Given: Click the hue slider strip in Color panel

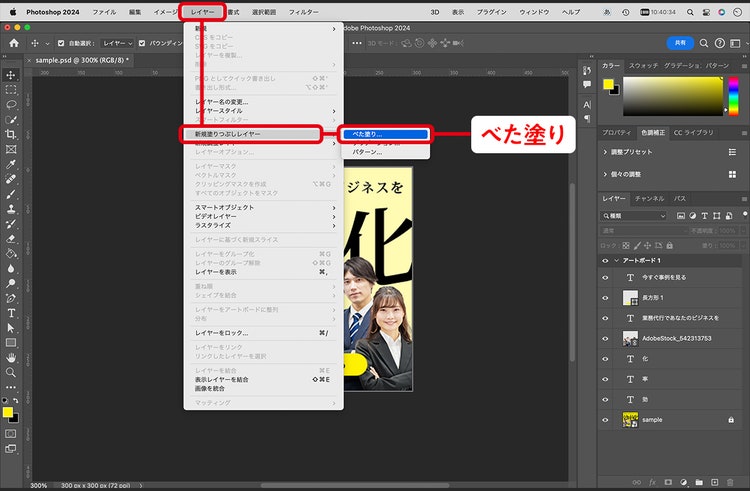Looking at the screenshot, I should 733,96.
